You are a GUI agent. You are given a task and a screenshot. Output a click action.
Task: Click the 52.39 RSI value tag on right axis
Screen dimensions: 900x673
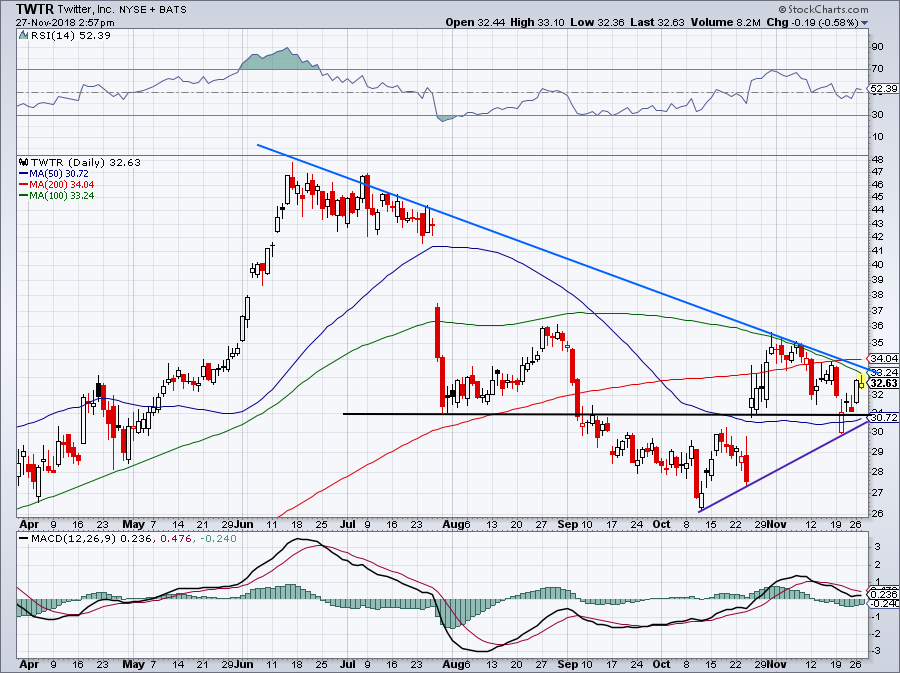click(883, 88)
